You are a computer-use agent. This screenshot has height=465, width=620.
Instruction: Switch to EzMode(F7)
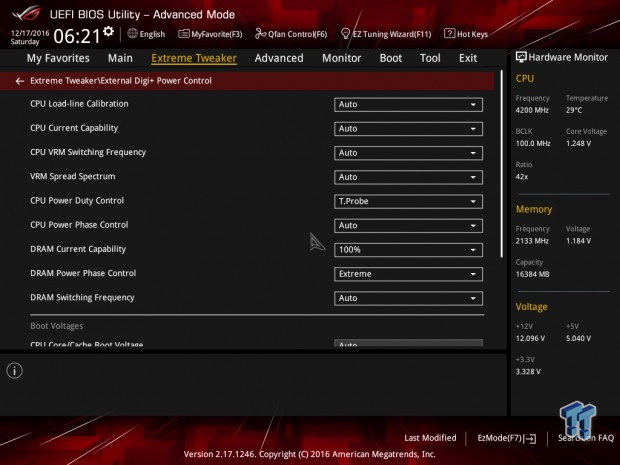507,438
